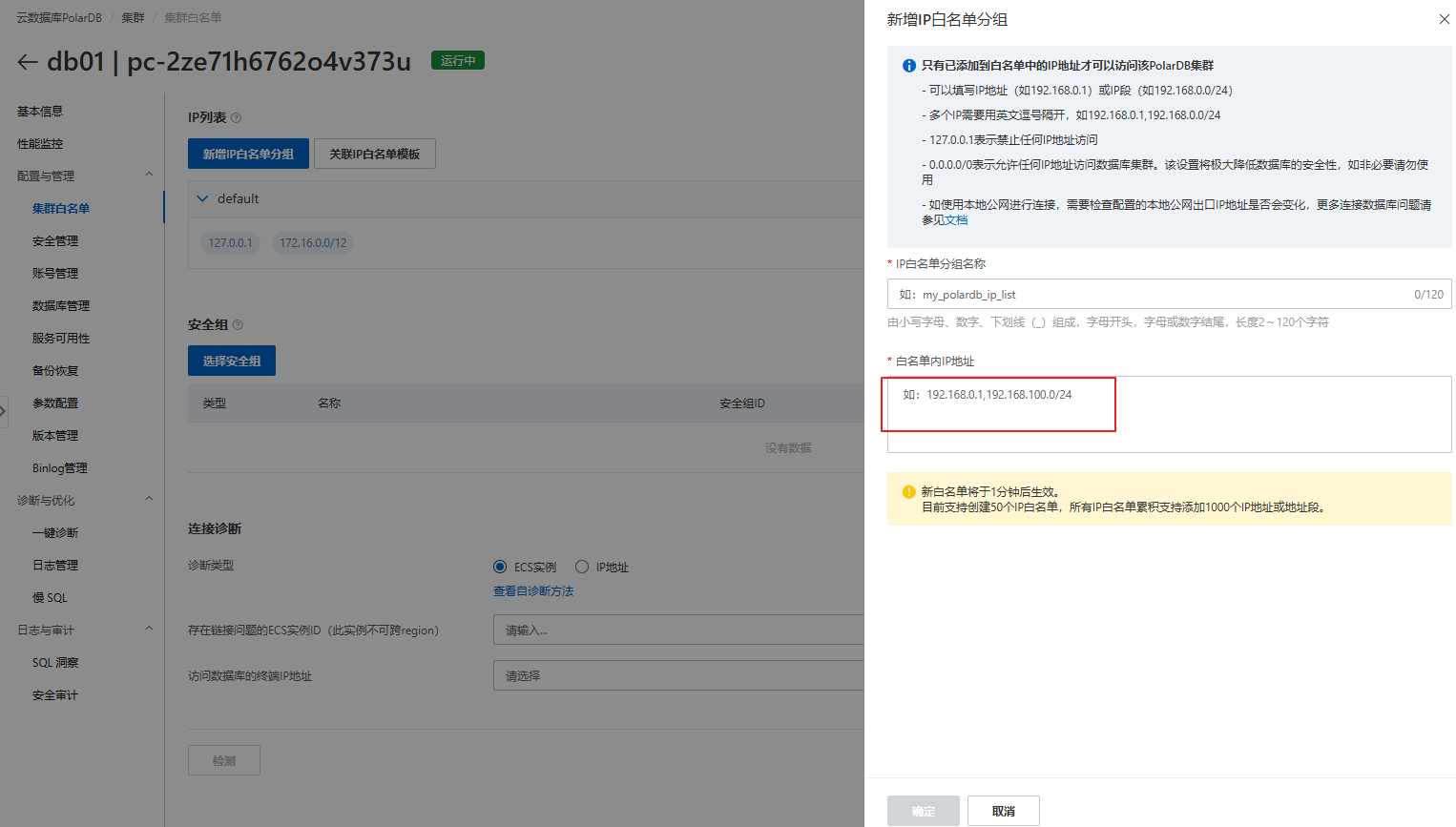Click the yellow warning icon in tip
Screen dimensions: 1456x827
pyautogui.click(x=909, y=492)
